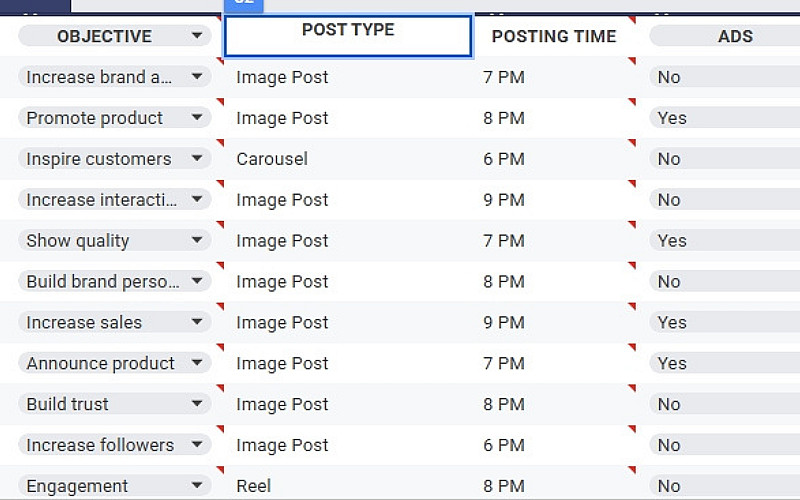
Task: Click the 'Reel' post type cell
Action: 254,486
